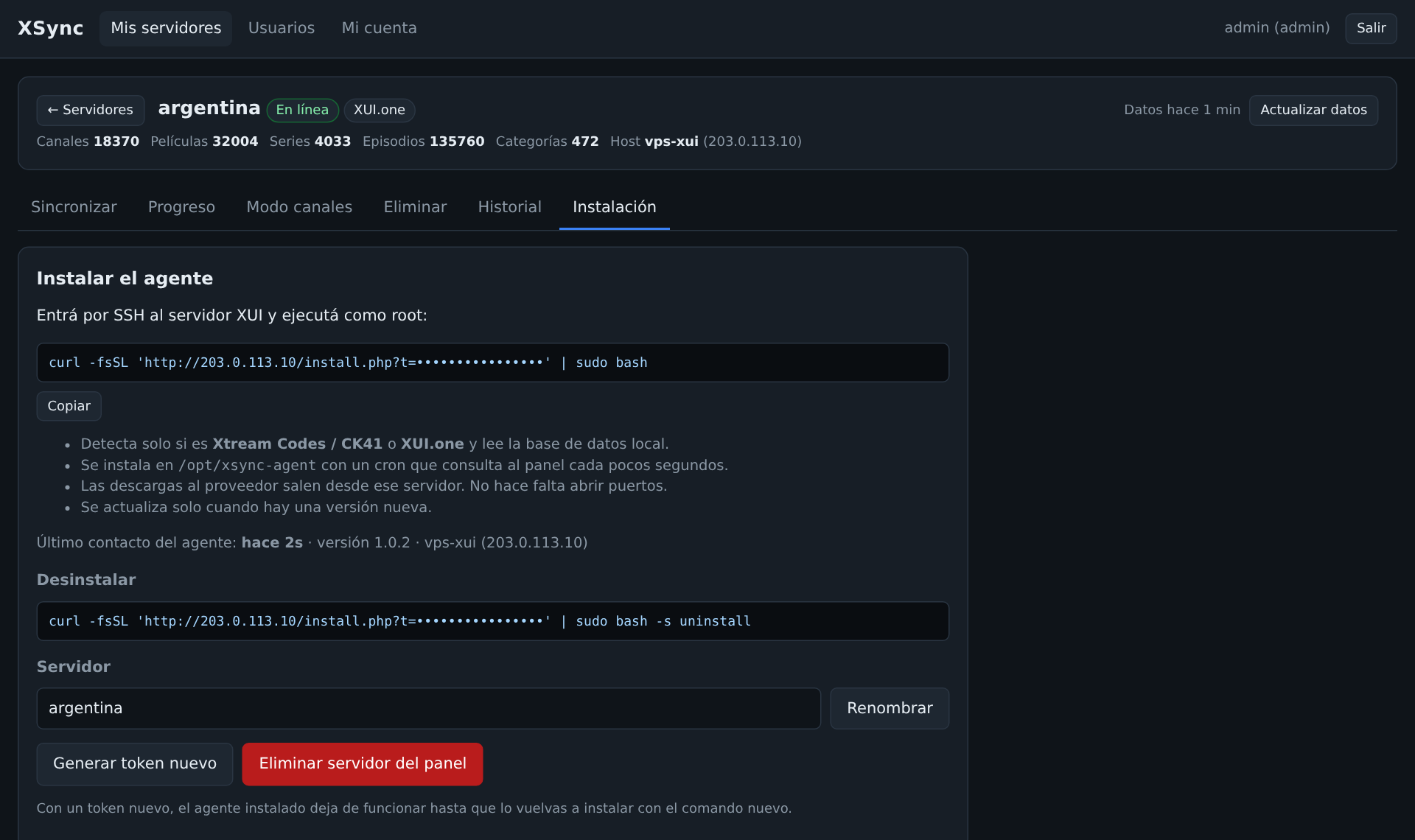Click Generar token nuevo
Viewport: 1415px width, 840px height.
[x=135, y=763]
